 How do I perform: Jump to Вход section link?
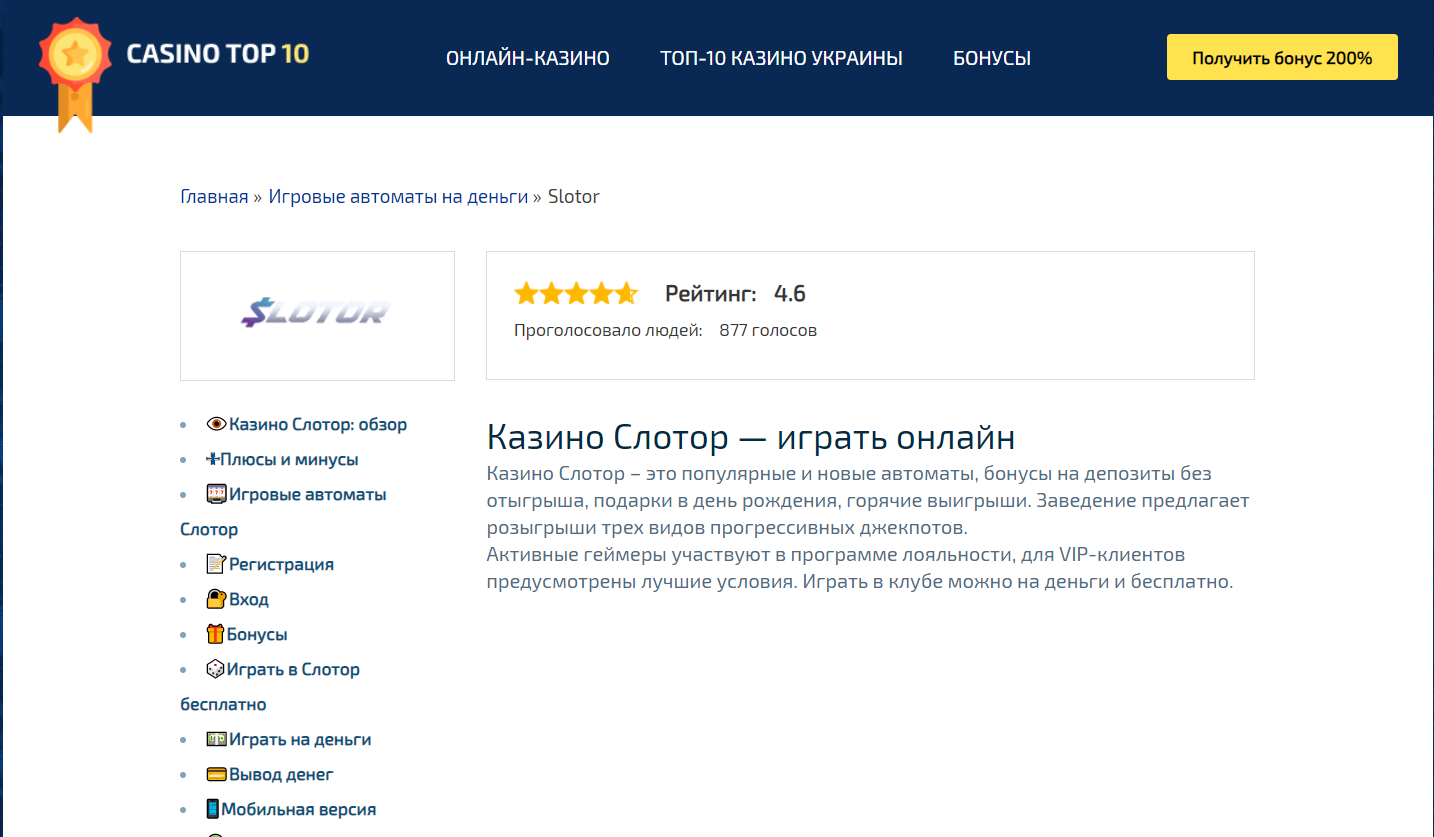click(249, 599)
